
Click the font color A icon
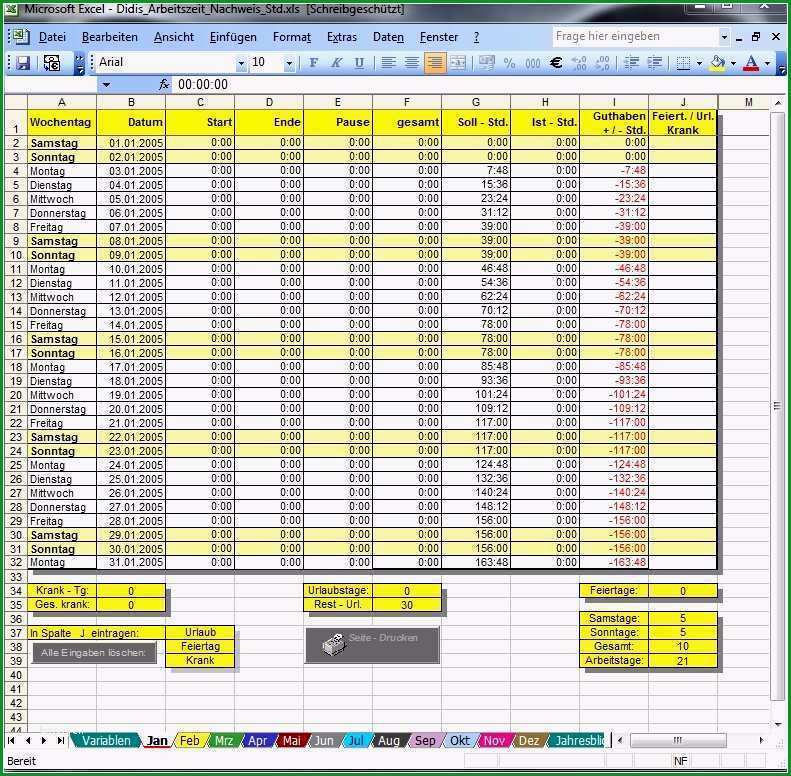751,63
